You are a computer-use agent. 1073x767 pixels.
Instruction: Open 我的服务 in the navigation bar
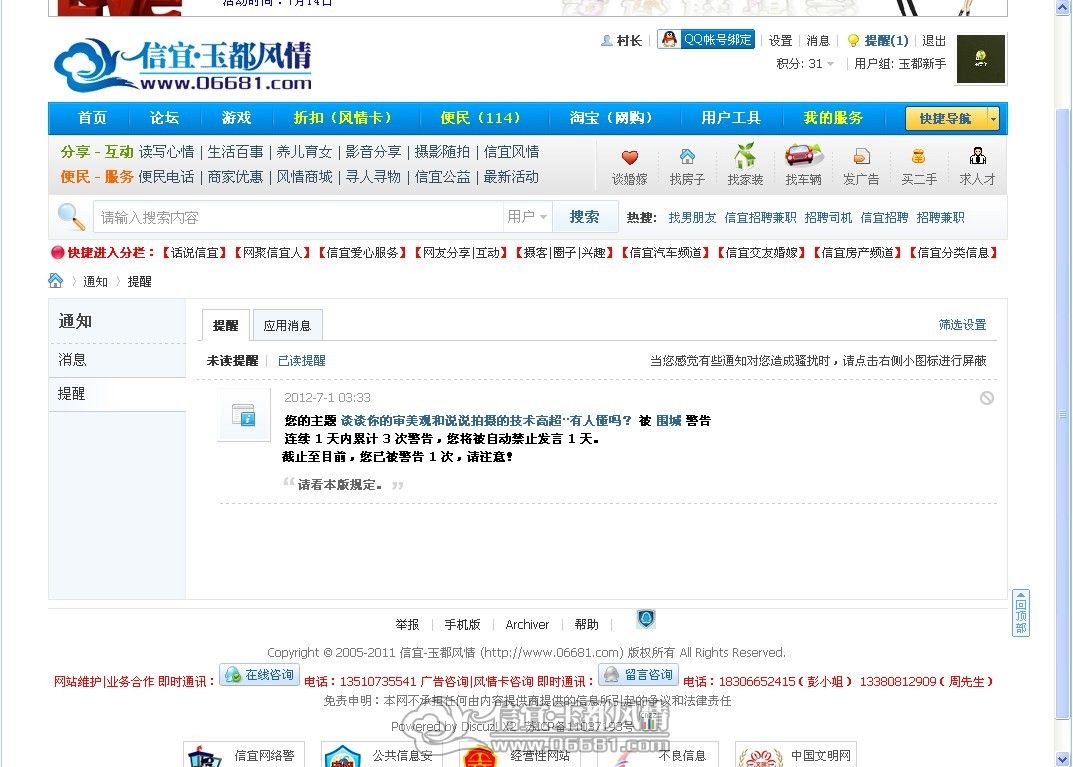click(x=833, y=118)
